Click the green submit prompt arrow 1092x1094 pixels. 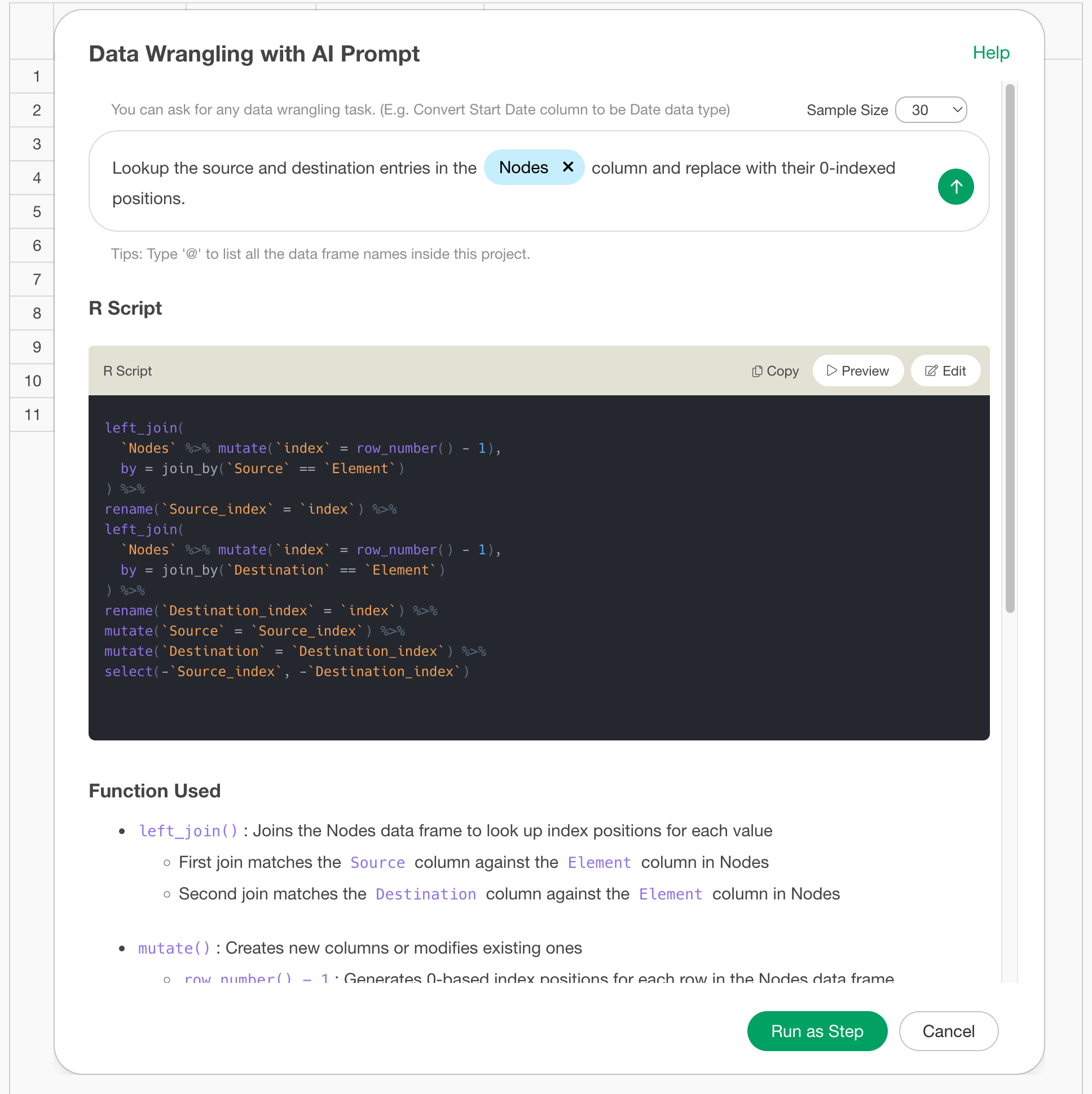coord(955,186)
